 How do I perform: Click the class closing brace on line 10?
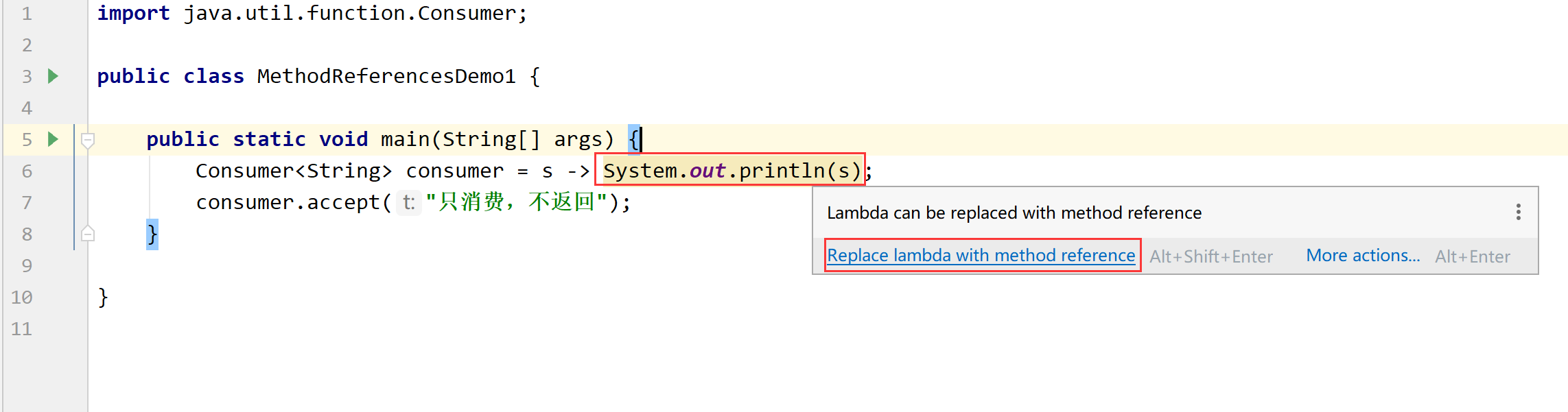coord(103,298)
